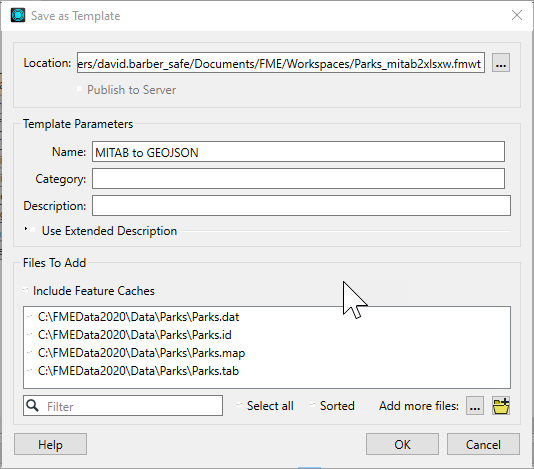Open the Location browse ellipsis button
The image size is (534, 469).
[501, 63]
